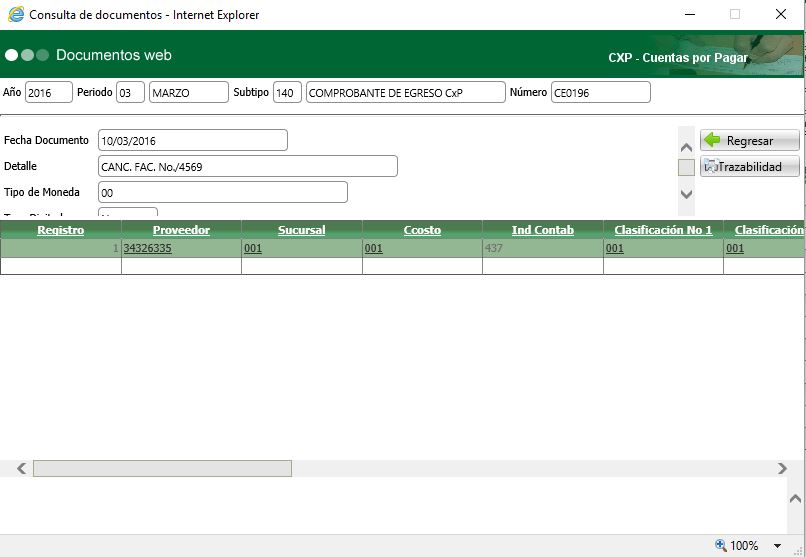Click COMPROBANTE DE EGRESO CxP field
806x557 pixels.
[x=406, y=92]
